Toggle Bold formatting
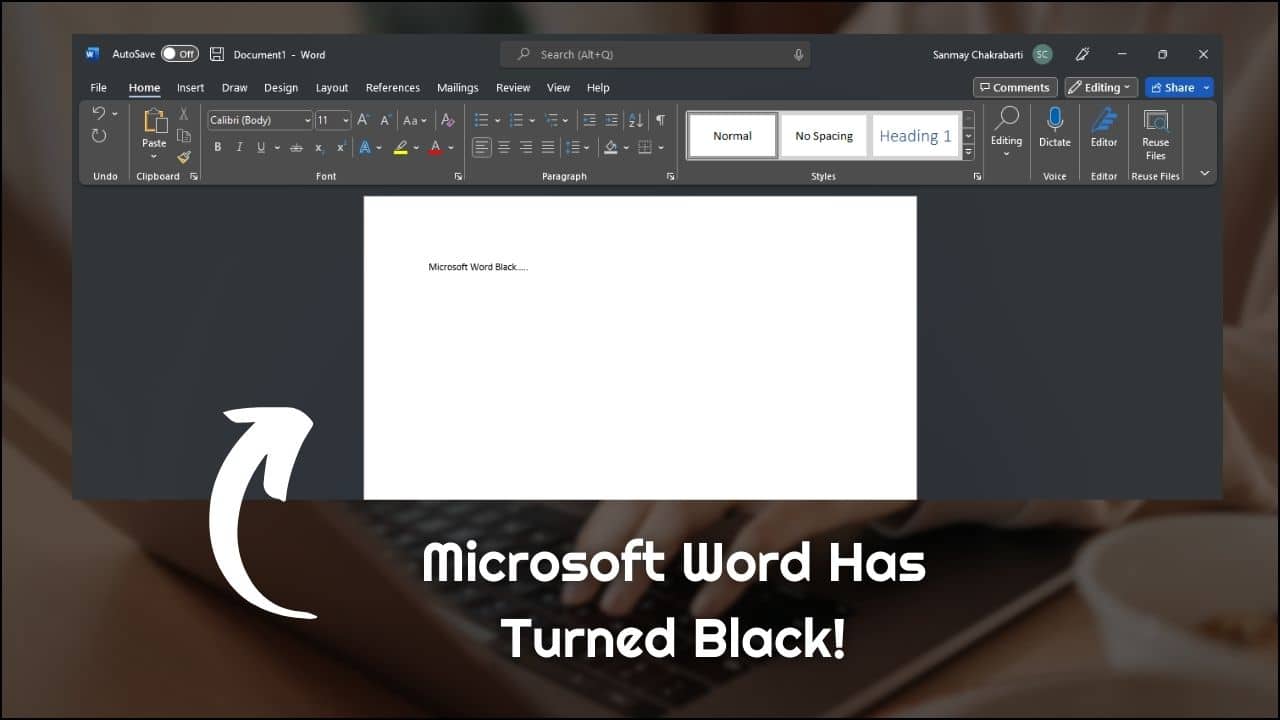 pos(217,147)
